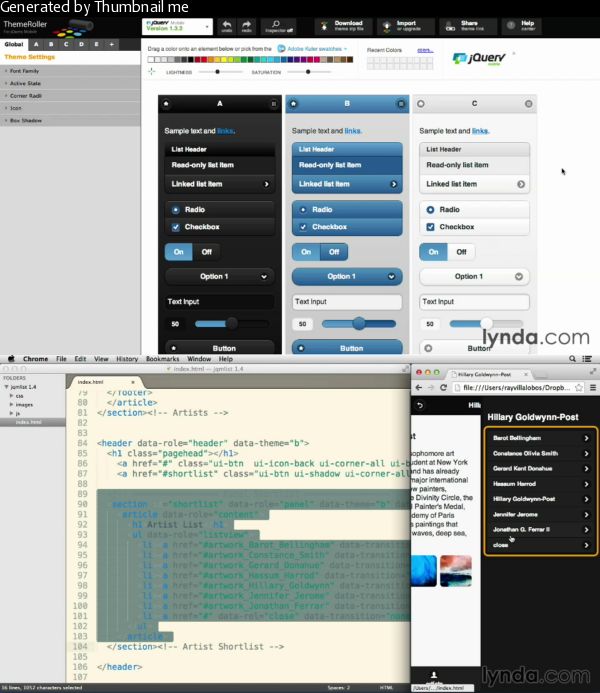Select Radio in swatch A

click(x=220, y=209)
